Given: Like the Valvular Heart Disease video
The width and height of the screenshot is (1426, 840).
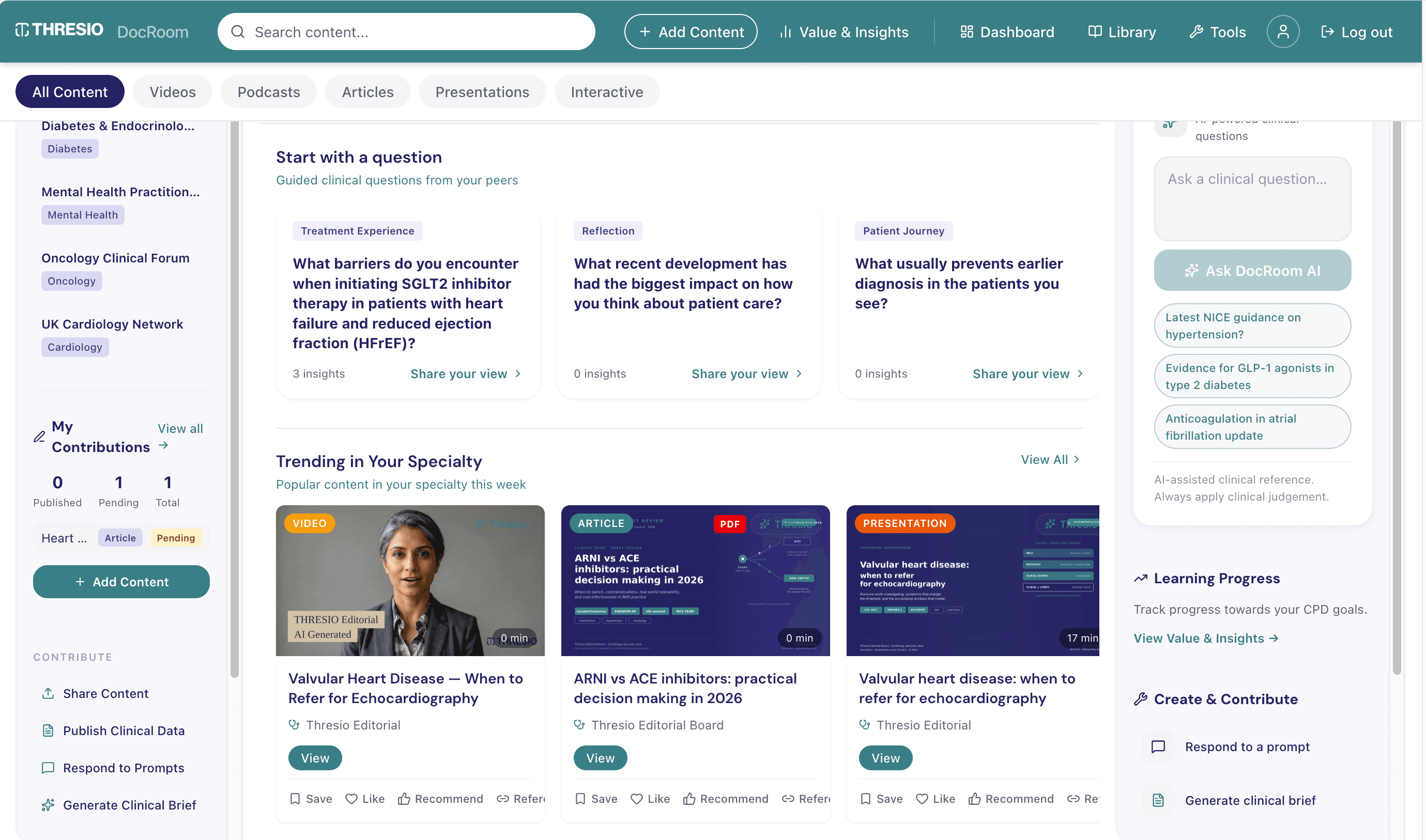Looking at the screenshot, I should [365, 798].
